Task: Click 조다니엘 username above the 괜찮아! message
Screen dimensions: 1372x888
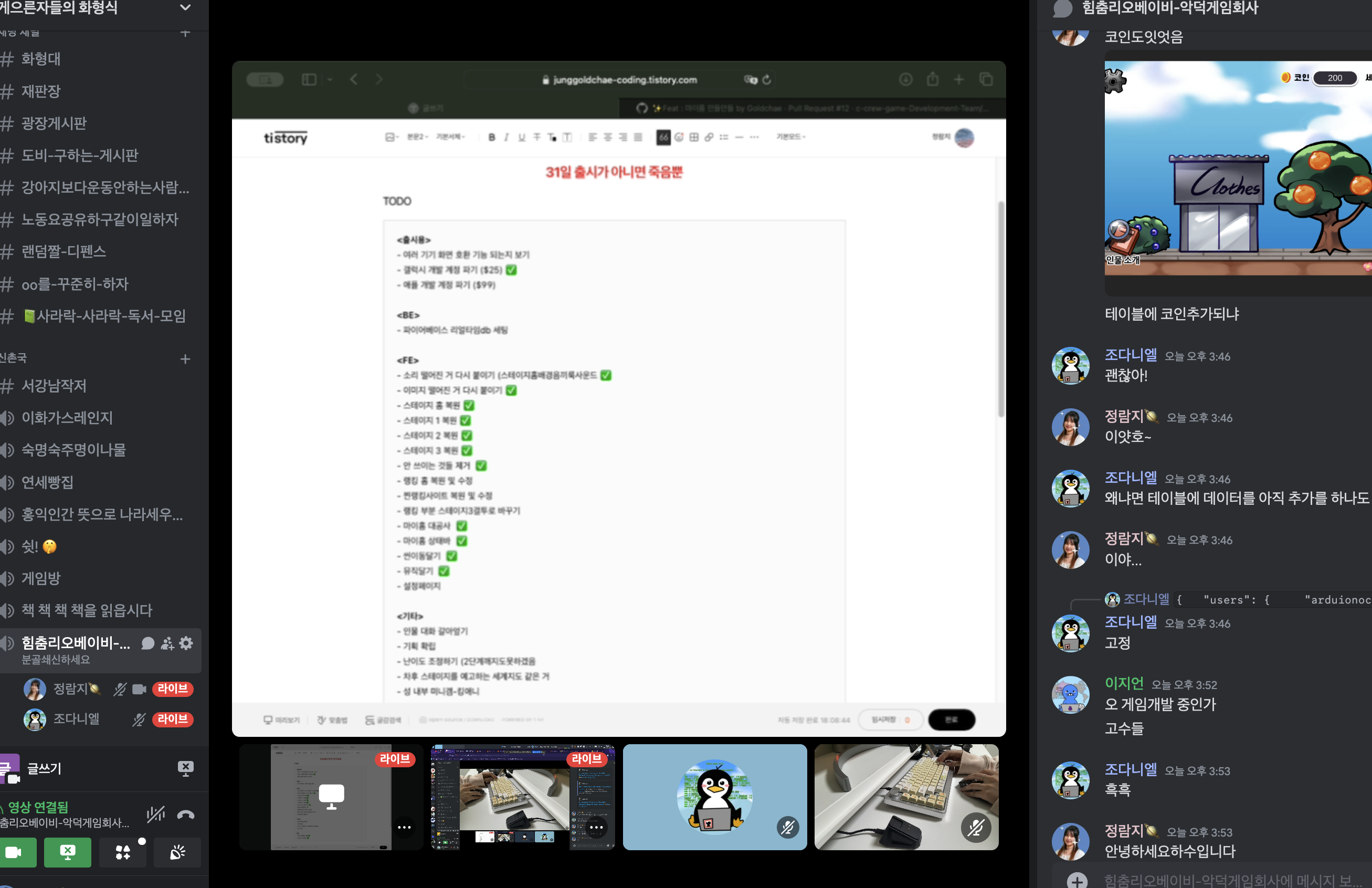Action: 1131,355
